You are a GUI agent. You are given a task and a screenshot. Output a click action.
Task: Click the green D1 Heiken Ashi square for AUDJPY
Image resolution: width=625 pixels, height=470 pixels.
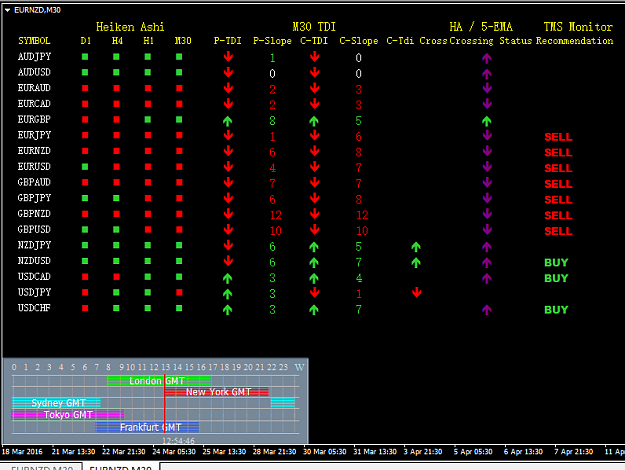[85, 57]
